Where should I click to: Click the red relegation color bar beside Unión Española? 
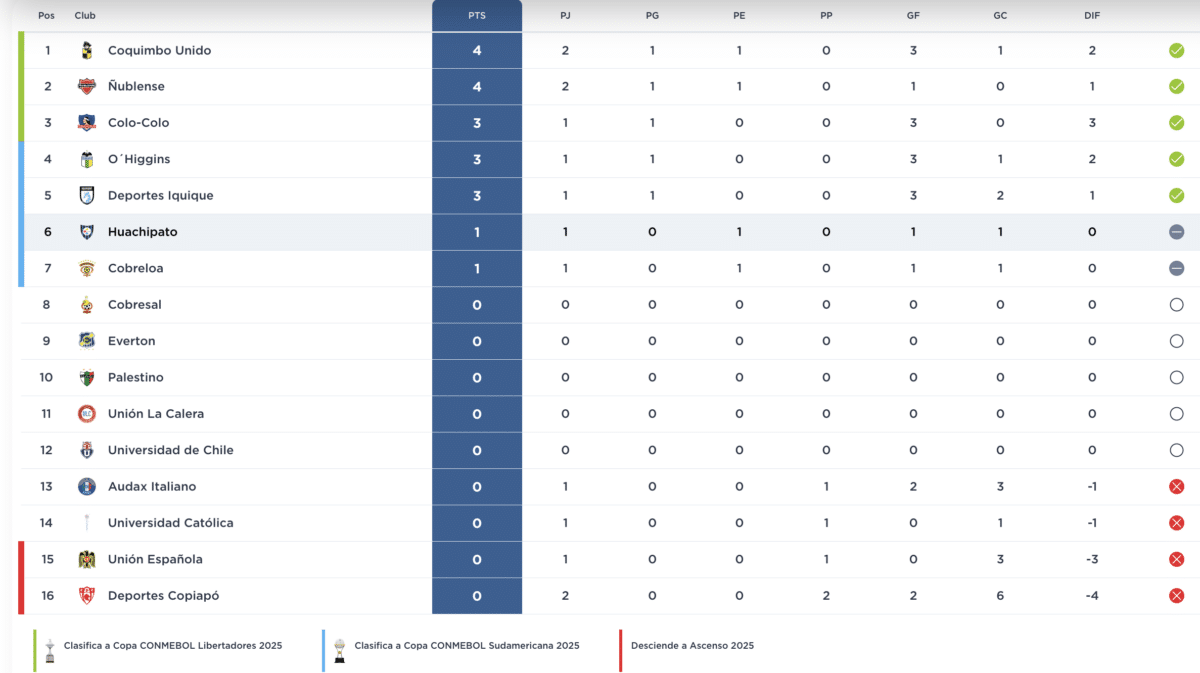(x=22, y=559)
